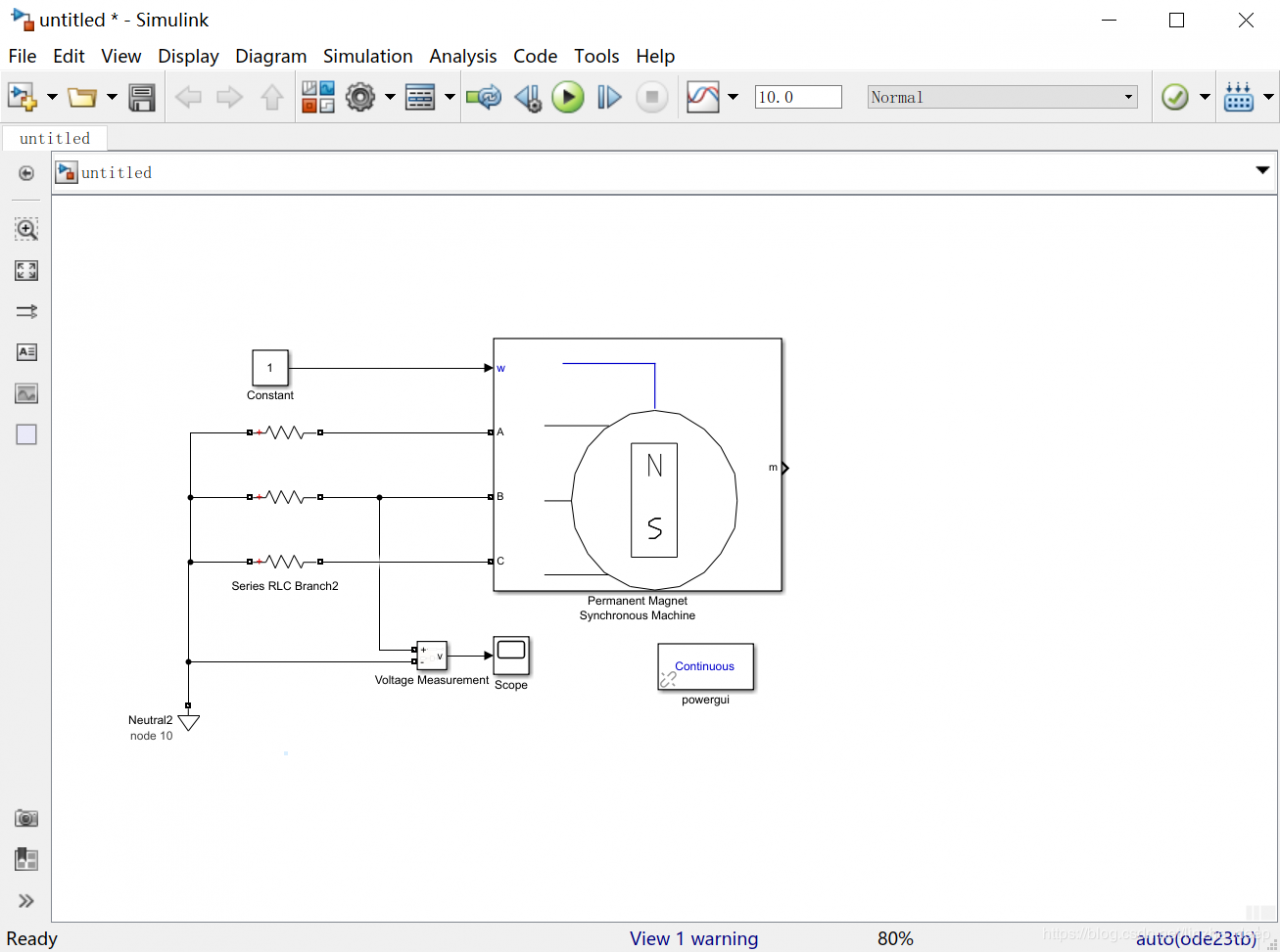This screenshot has width=1280, height=952.
Task: Select the Image palette icon
Action: 26,393
